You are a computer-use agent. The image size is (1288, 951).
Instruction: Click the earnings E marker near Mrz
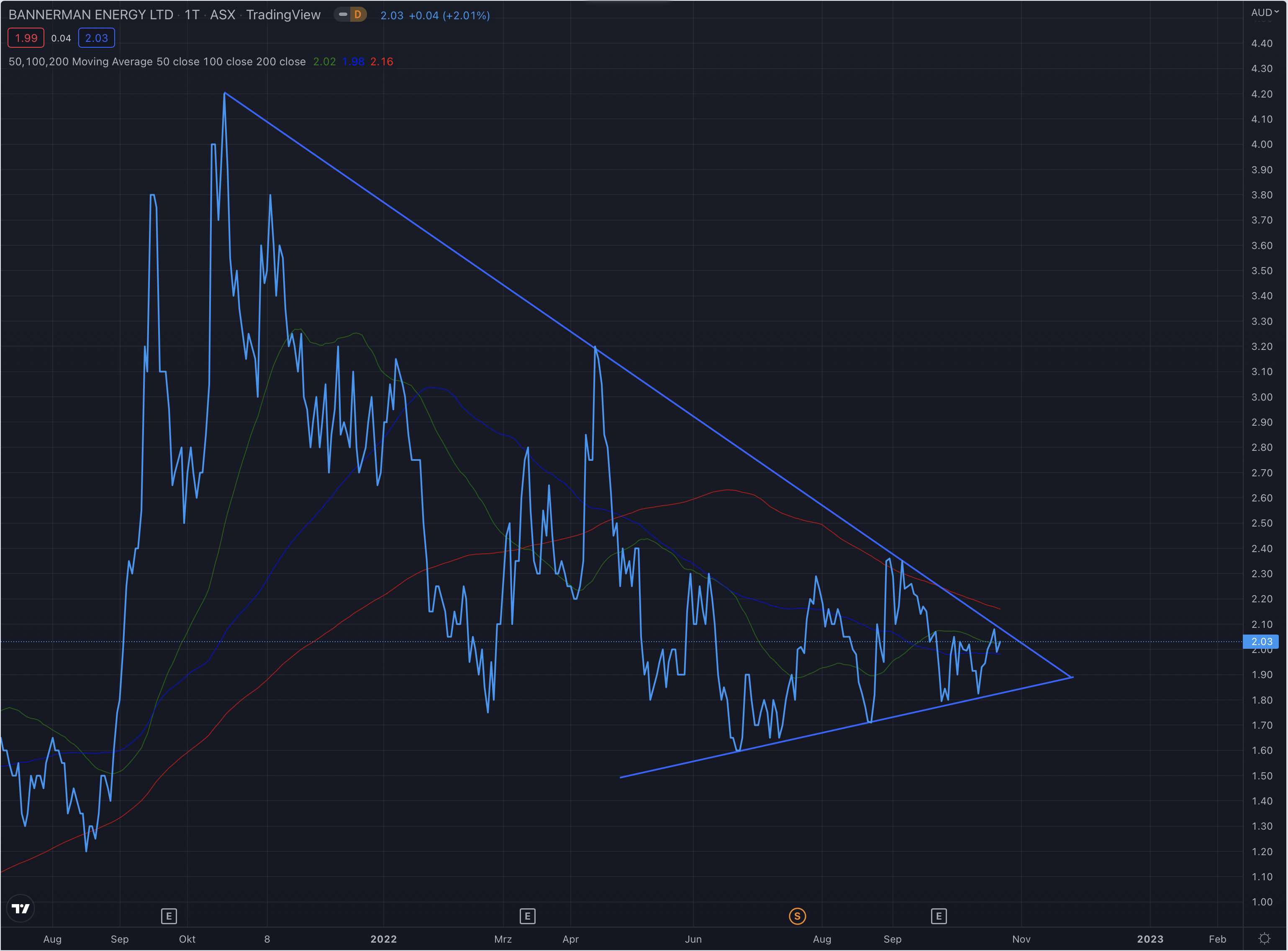tap(527, 916)
